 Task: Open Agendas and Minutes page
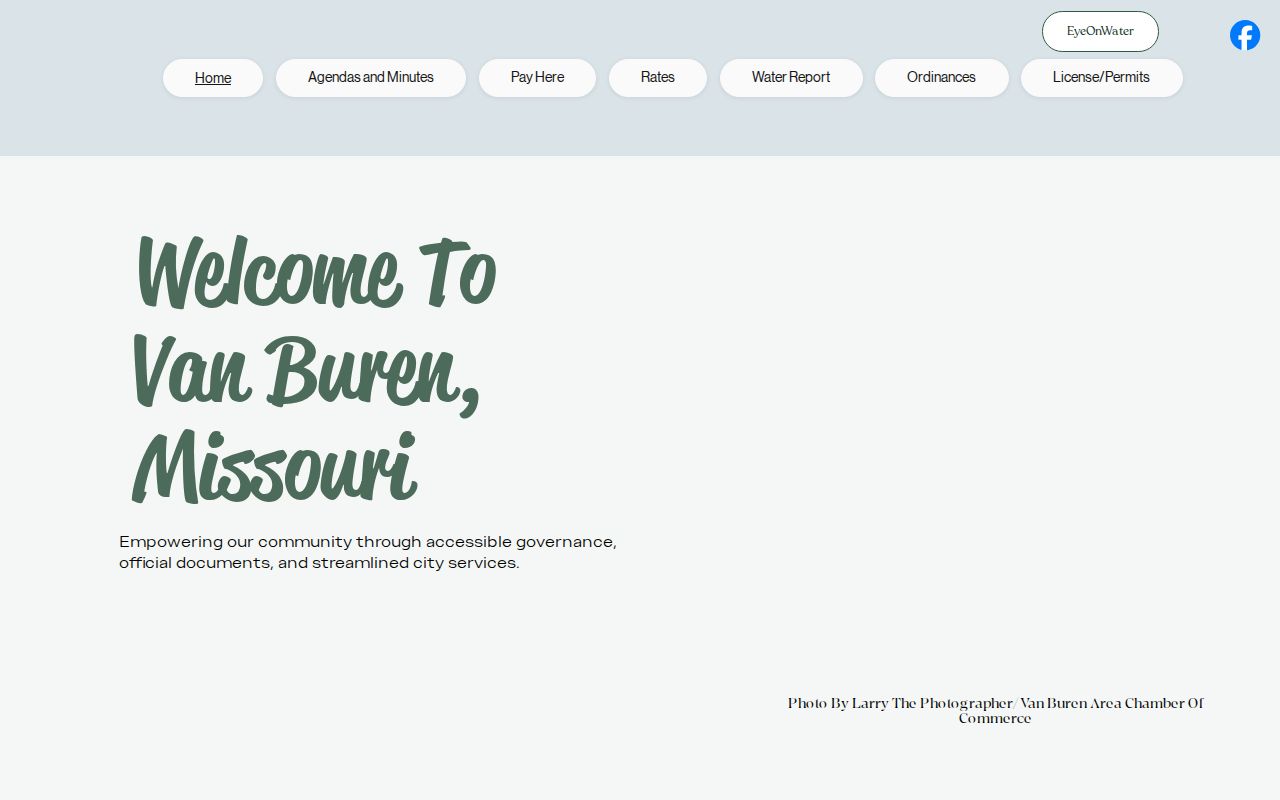(x=371, y=78)
